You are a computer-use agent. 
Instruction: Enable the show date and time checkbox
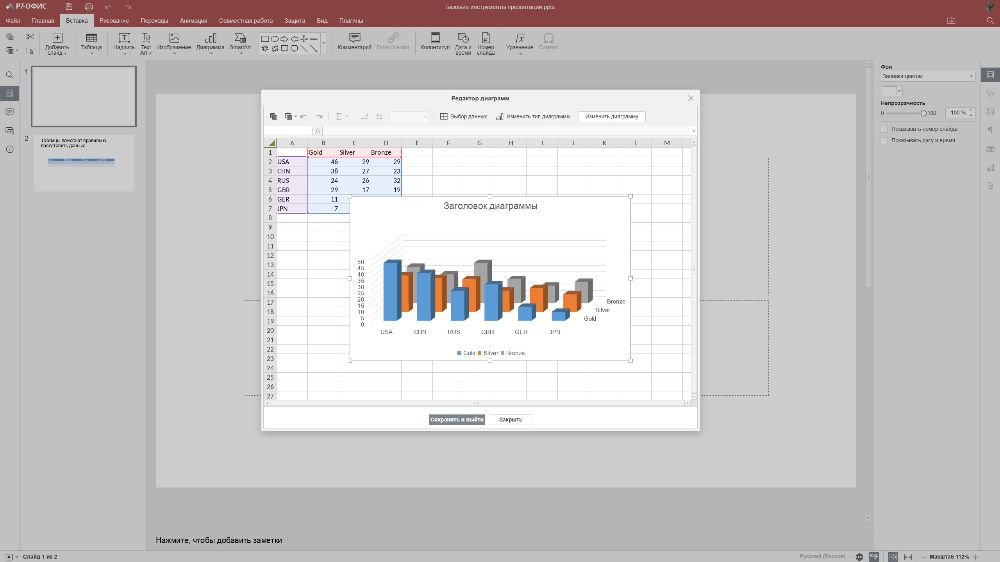click(884, 140)
